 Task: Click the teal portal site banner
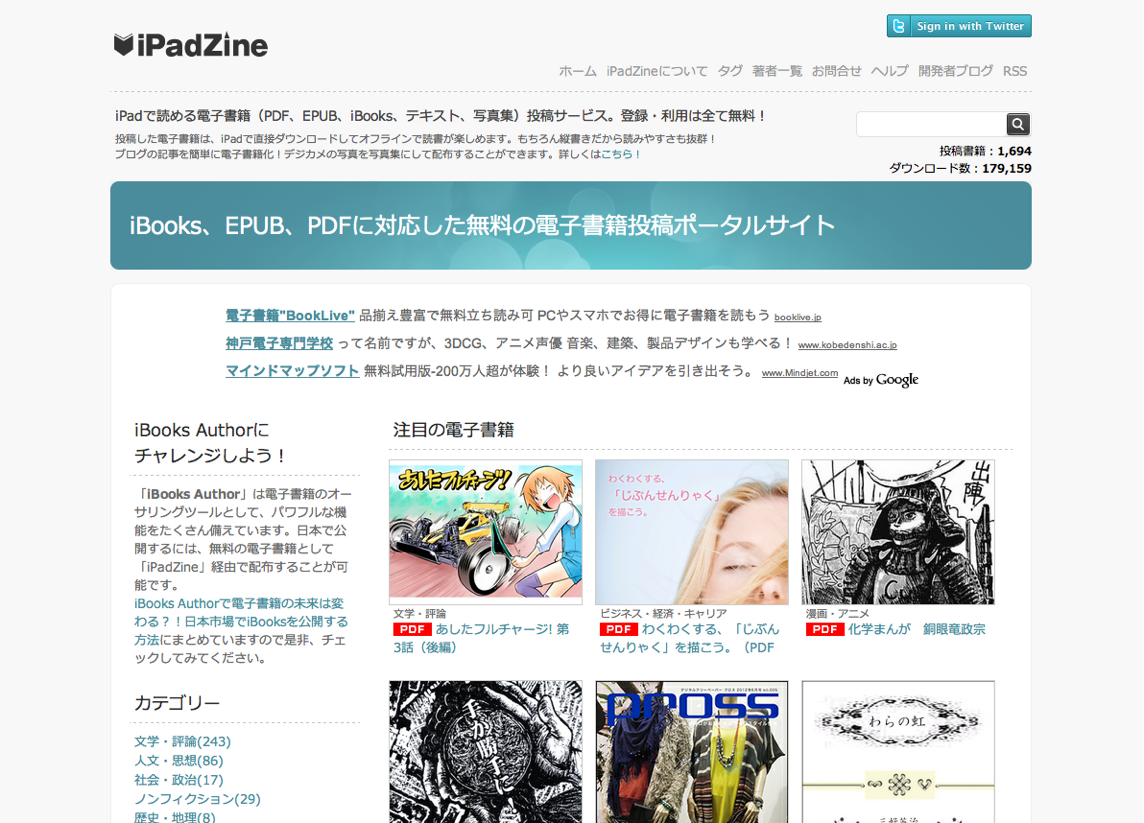(x=571, y=225)
